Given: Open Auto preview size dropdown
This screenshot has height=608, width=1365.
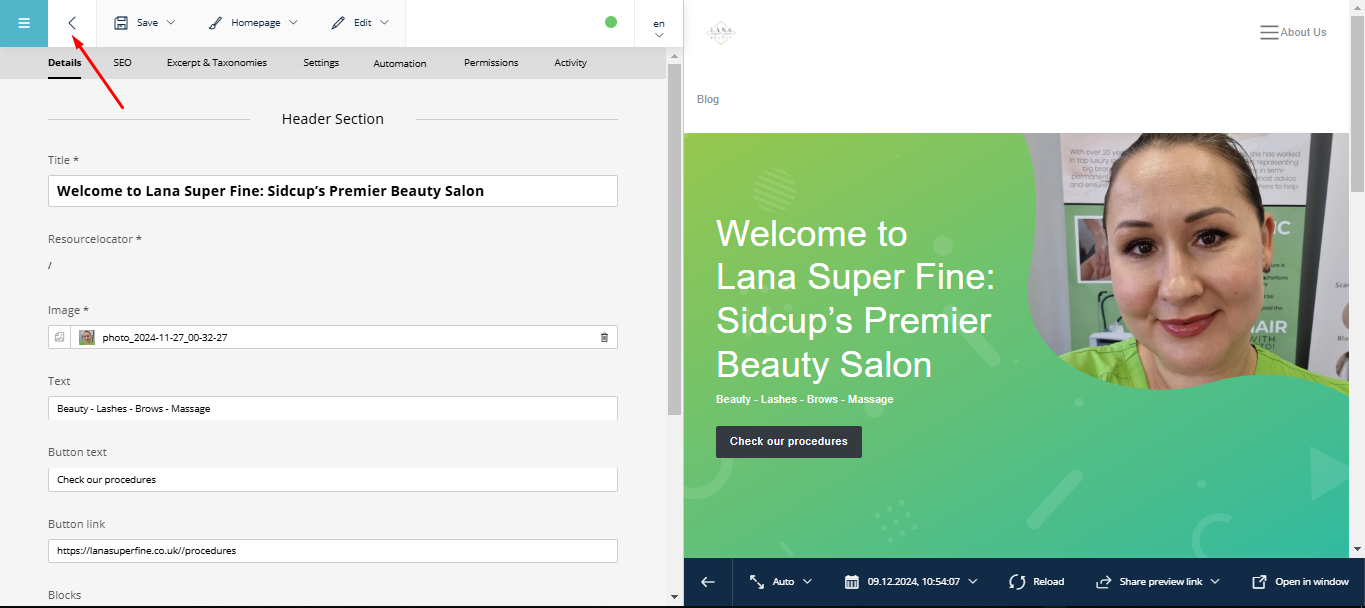Looking at the screenshot, I should tap(781, 582).
